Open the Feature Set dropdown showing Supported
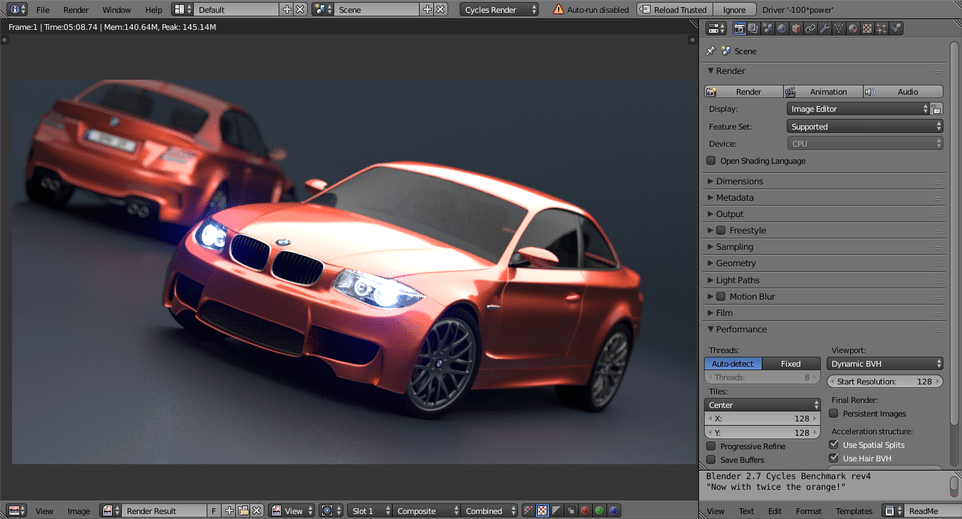 pos(864,126)
